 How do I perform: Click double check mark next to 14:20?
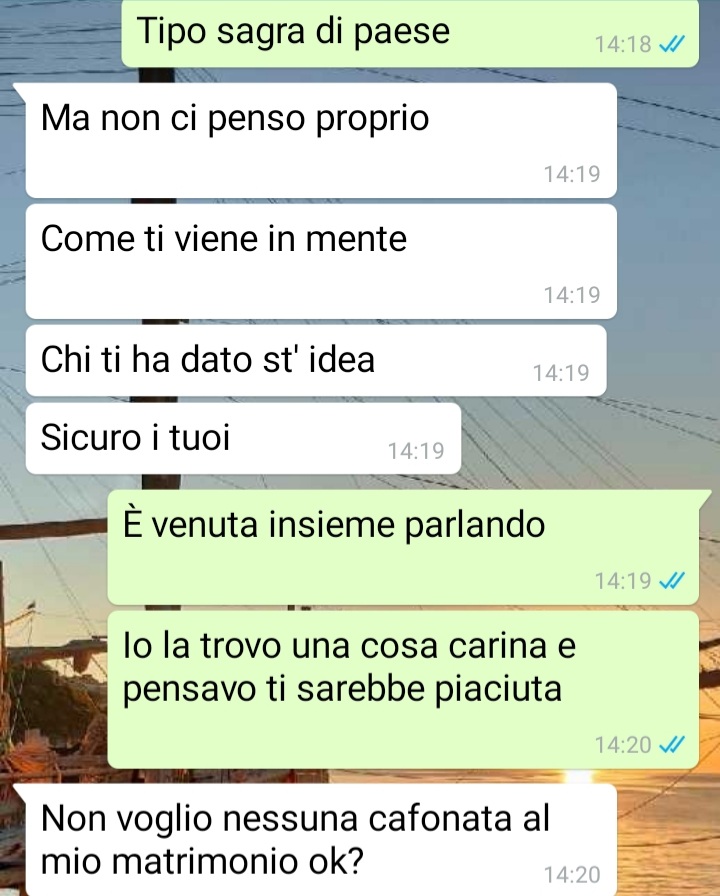(671, 745)
